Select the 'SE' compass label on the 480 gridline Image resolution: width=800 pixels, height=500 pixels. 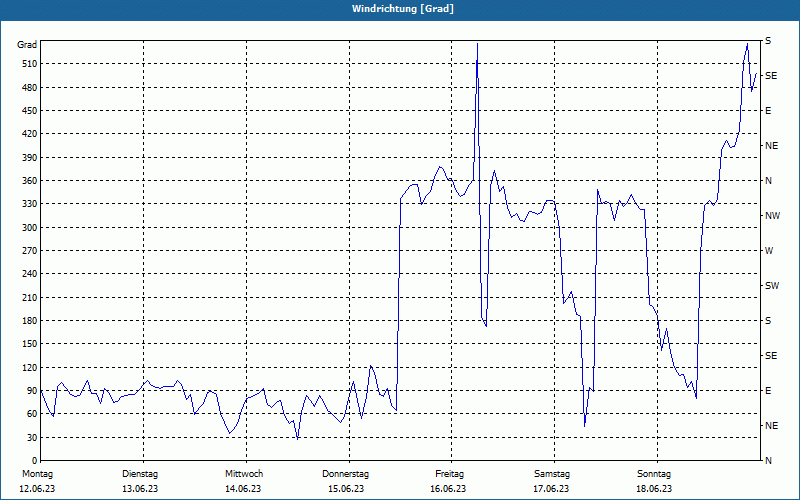coord(771,76)
